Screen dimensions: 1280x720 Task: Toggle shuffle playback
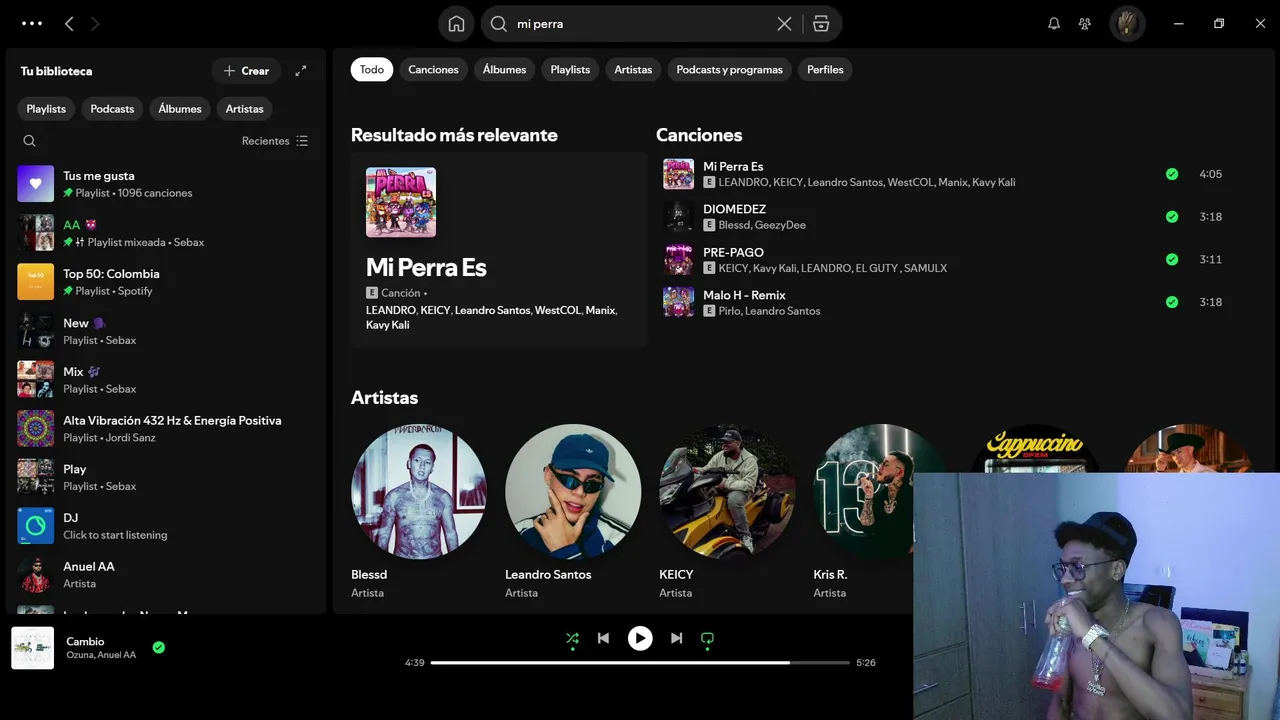coord(572,638)
